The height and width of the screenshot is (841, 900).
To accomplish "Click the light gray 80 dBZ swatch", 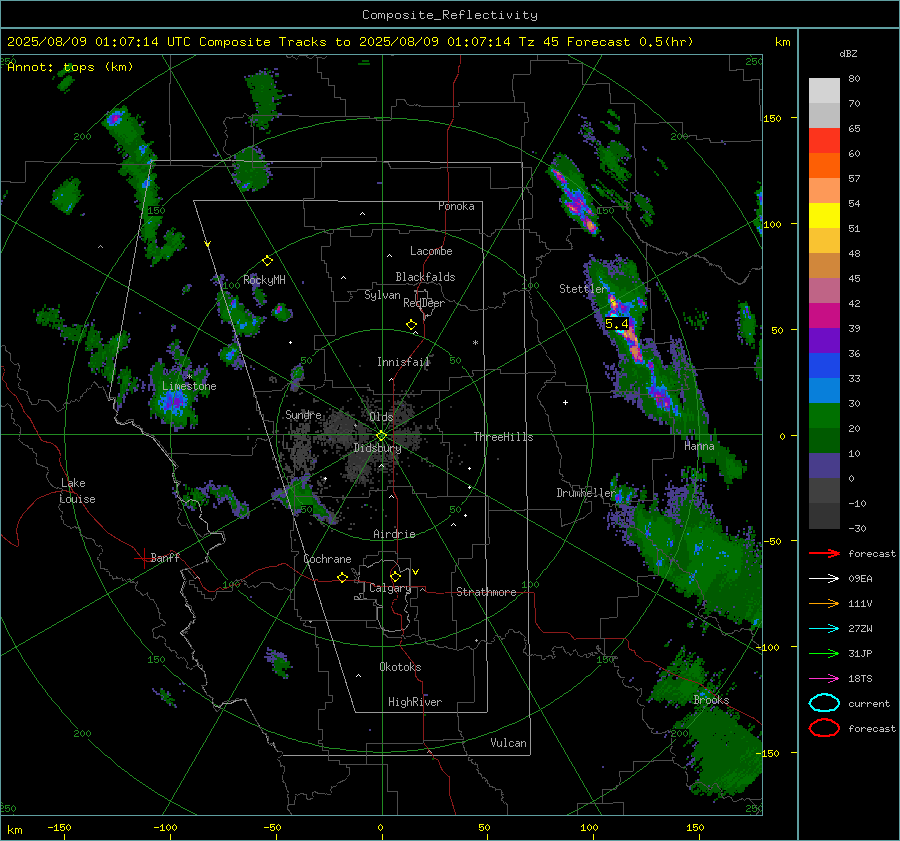I will pyautogui.click(x=824, y=91).
